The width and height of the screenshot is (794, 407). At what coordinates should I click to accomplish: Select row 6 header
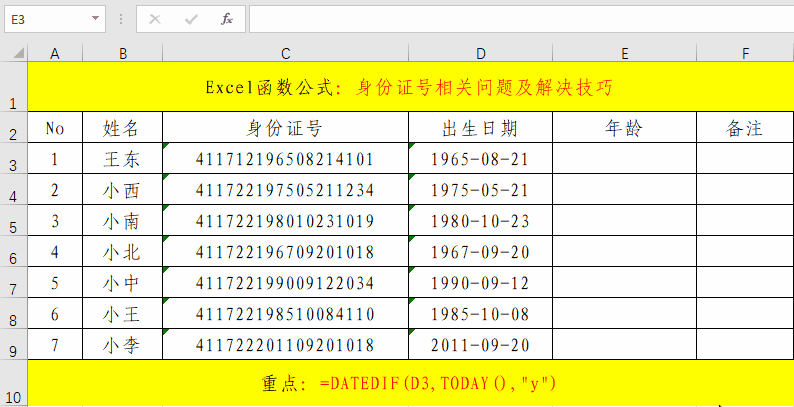coord(14,251)
